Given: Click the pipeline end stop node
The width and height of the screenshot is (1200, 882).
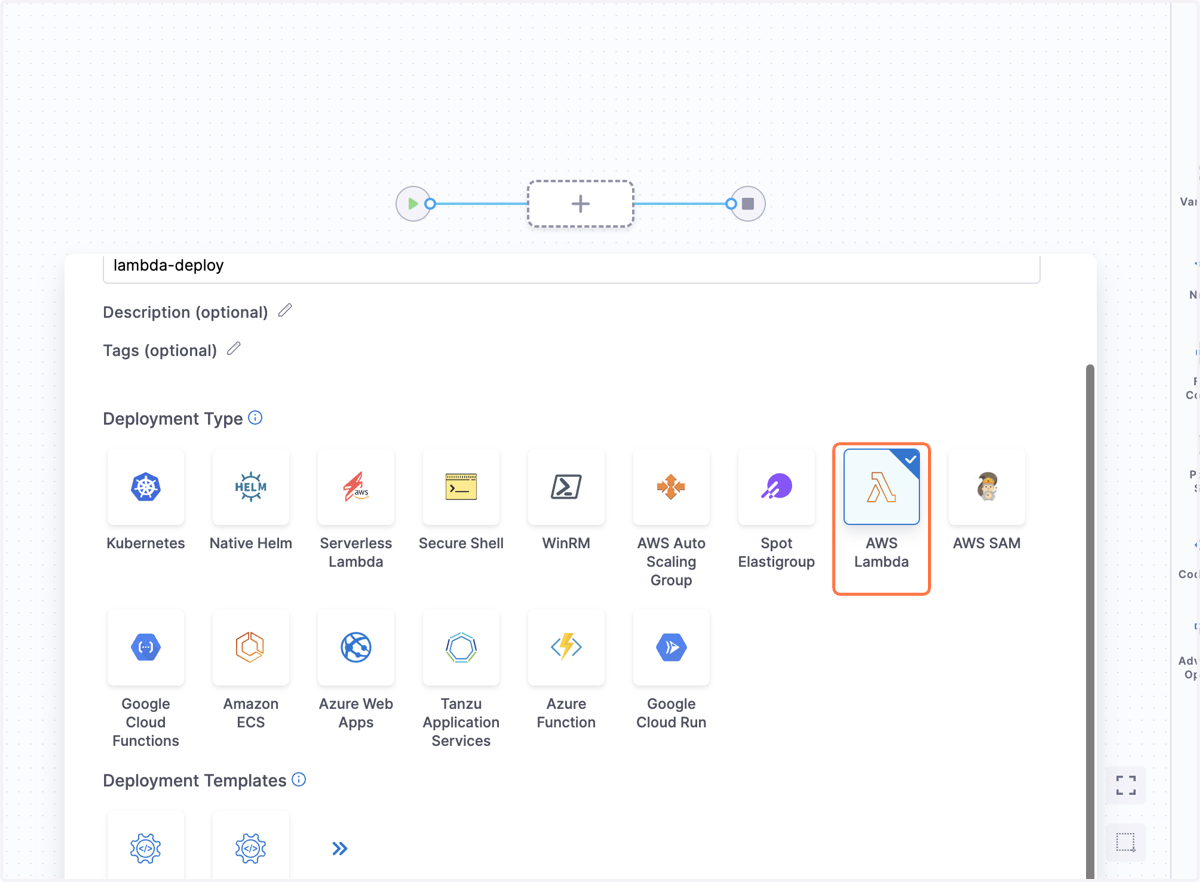Looking at the screenshot, I should tap(748, 204).
